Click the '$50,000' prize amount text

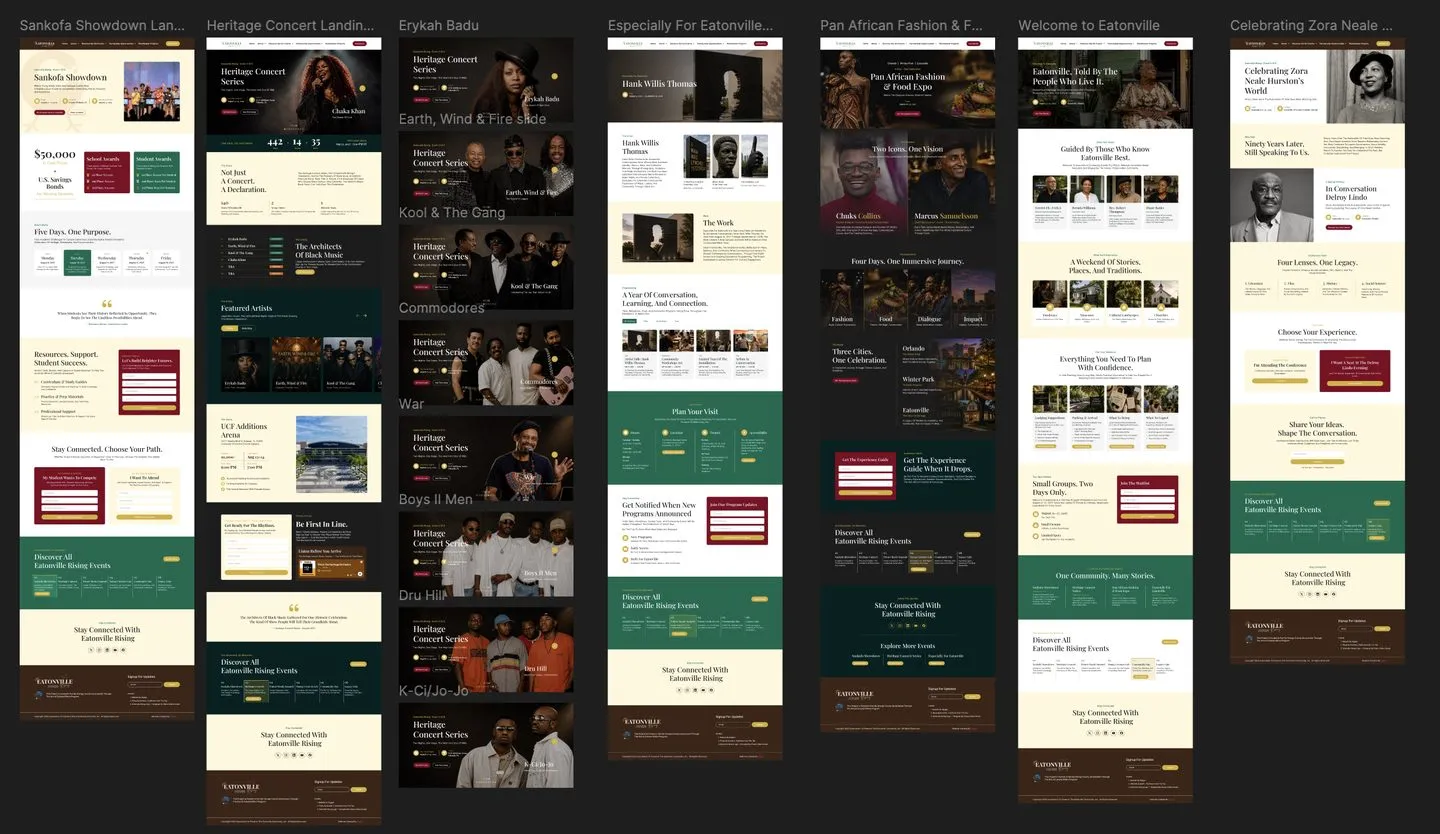(55, 155)
